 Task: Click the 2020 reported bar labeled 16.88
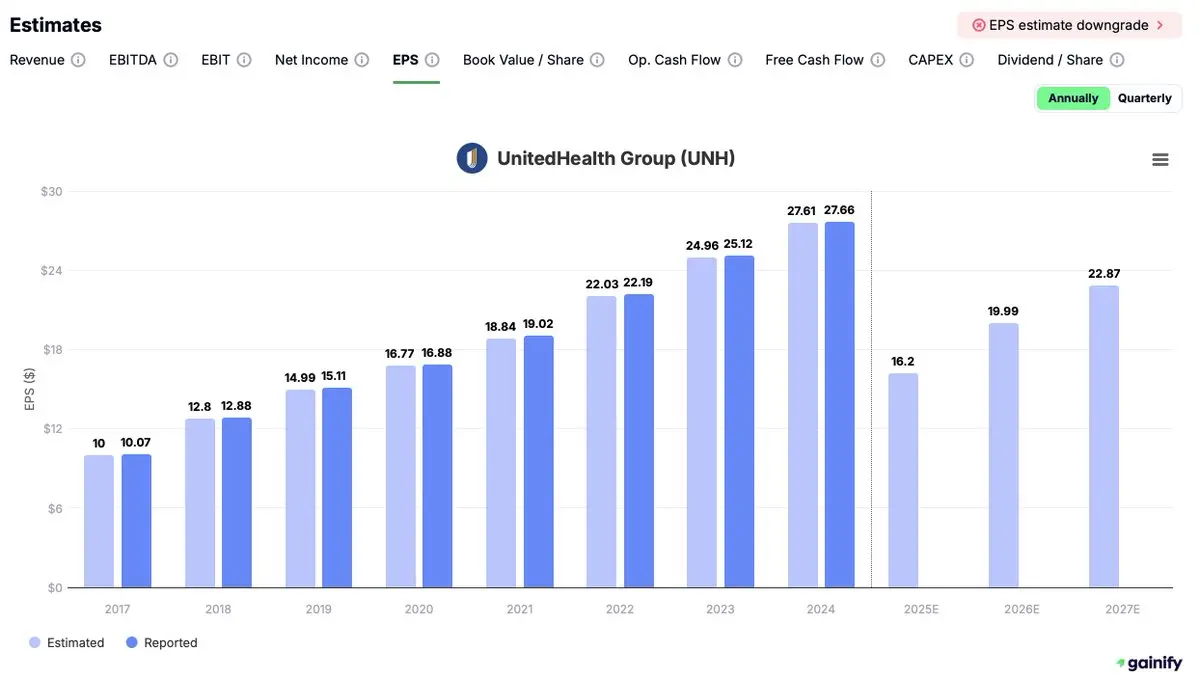tap(437, 476)
